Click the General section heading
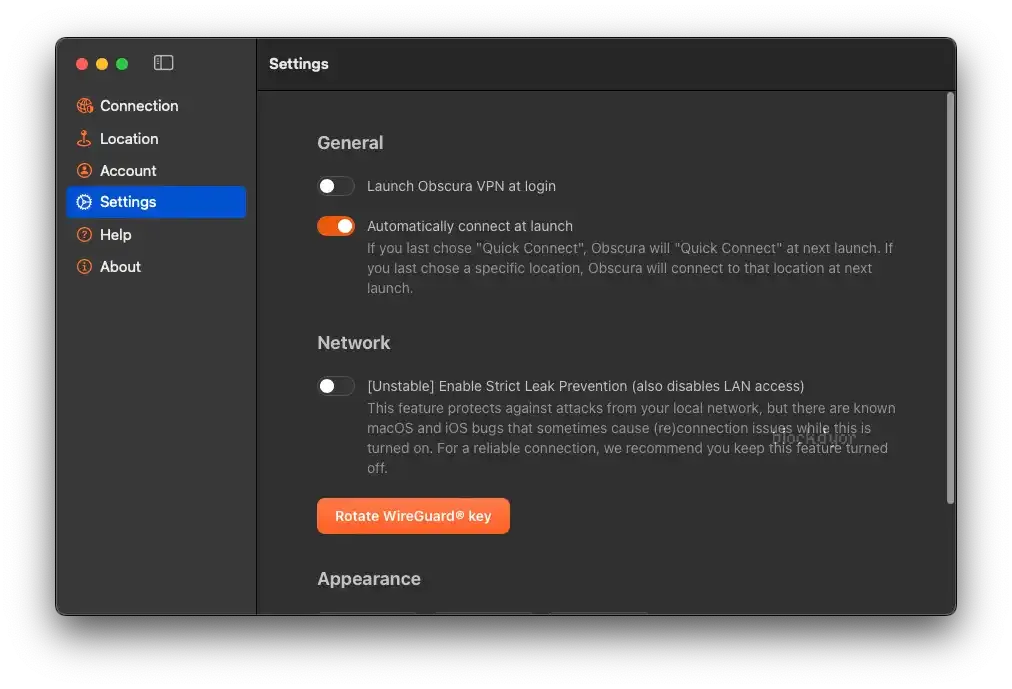This screenshot has width=1012, height=689. click(x=350, y=143)
